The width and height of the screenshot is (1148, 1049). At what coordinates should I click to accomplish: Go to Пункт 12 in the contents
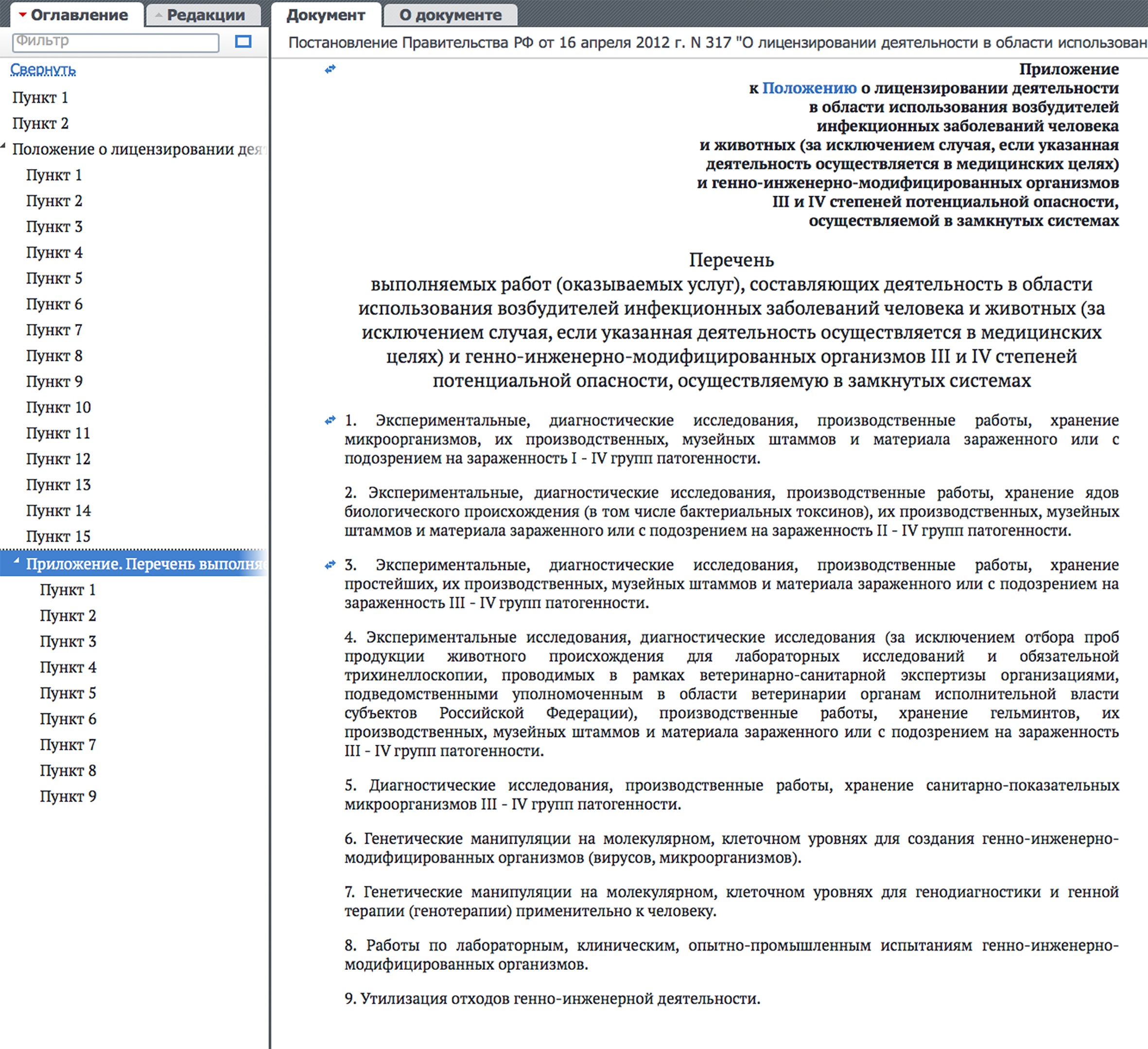[59, 459]
